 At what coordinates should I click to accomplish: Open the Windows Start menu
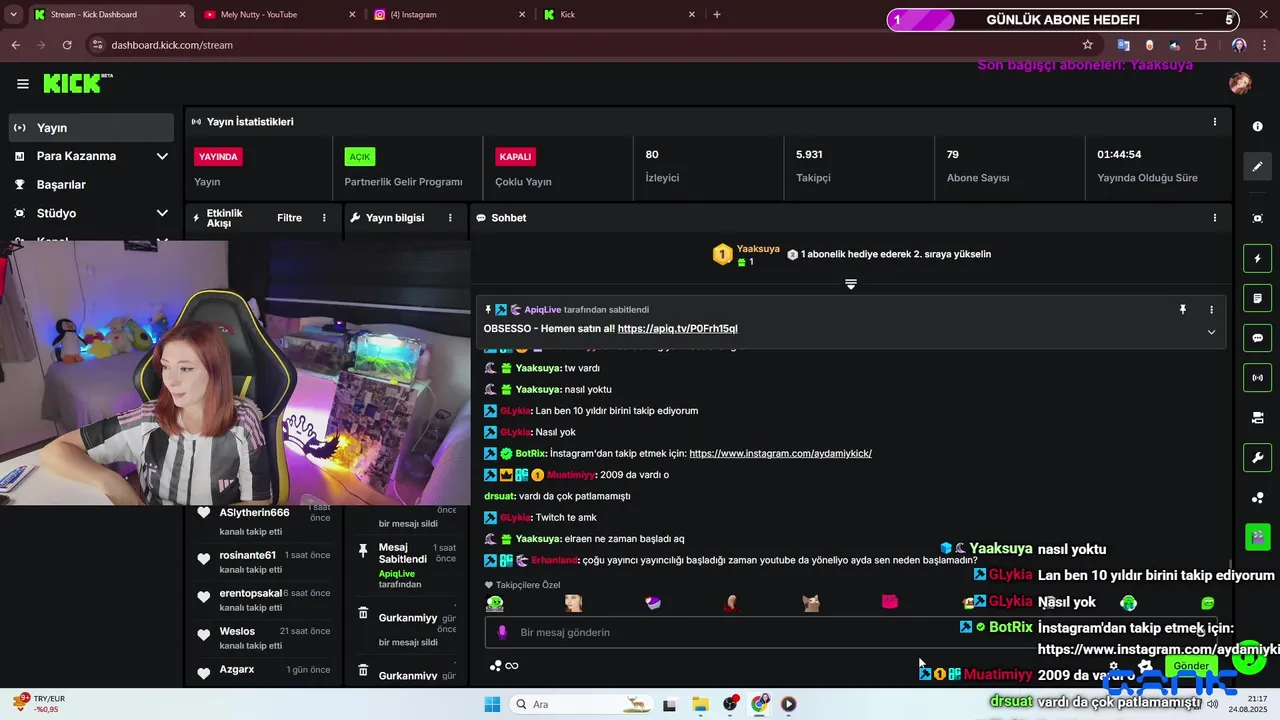(x=492, y=705)
